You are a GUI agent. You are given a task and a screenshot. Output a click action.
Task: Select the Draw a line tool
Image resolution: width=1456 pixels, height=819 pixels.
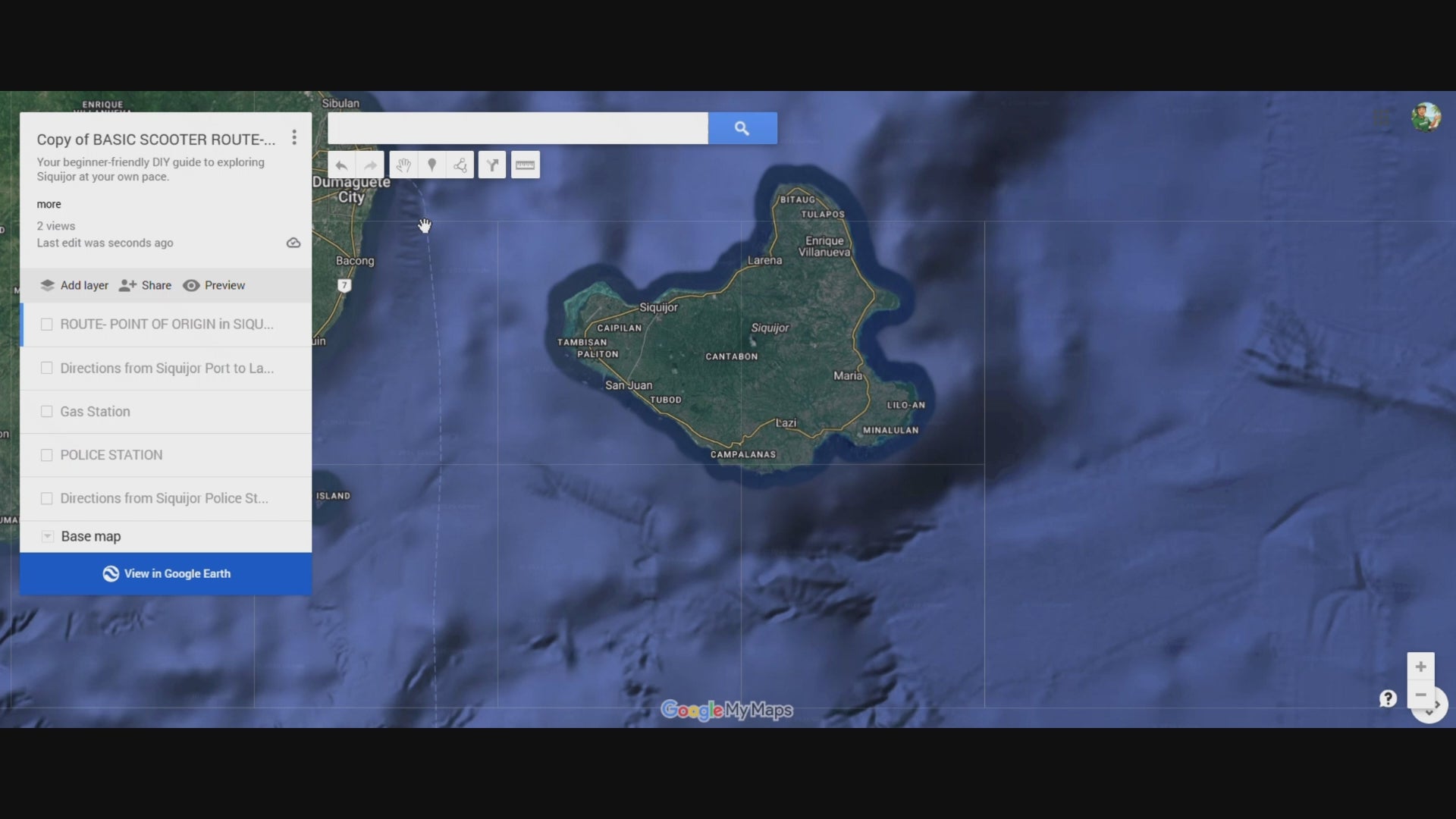point(460,165)
